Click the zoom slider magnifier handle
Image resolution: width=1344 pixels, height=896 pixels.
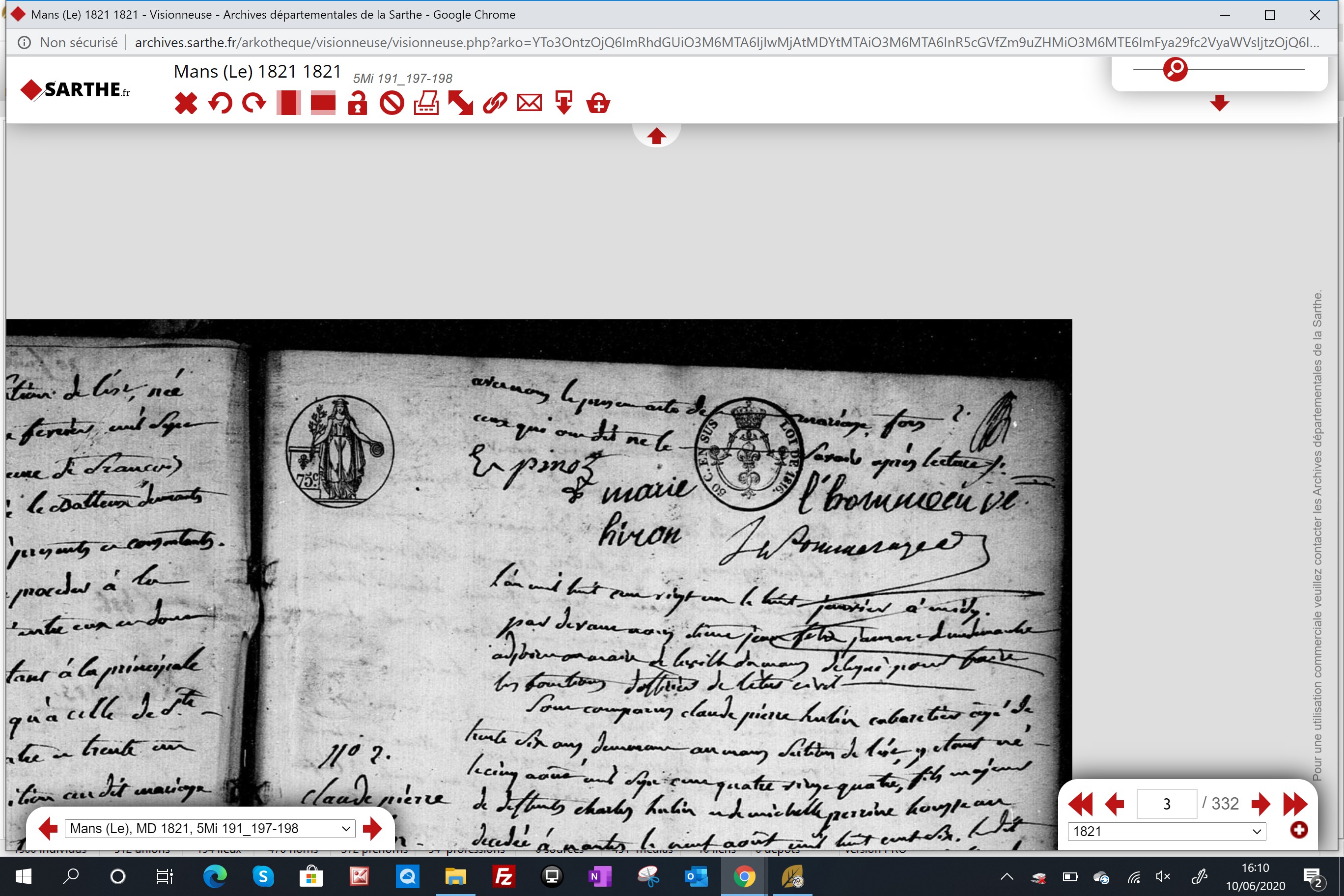click(x=1176, y=69)
